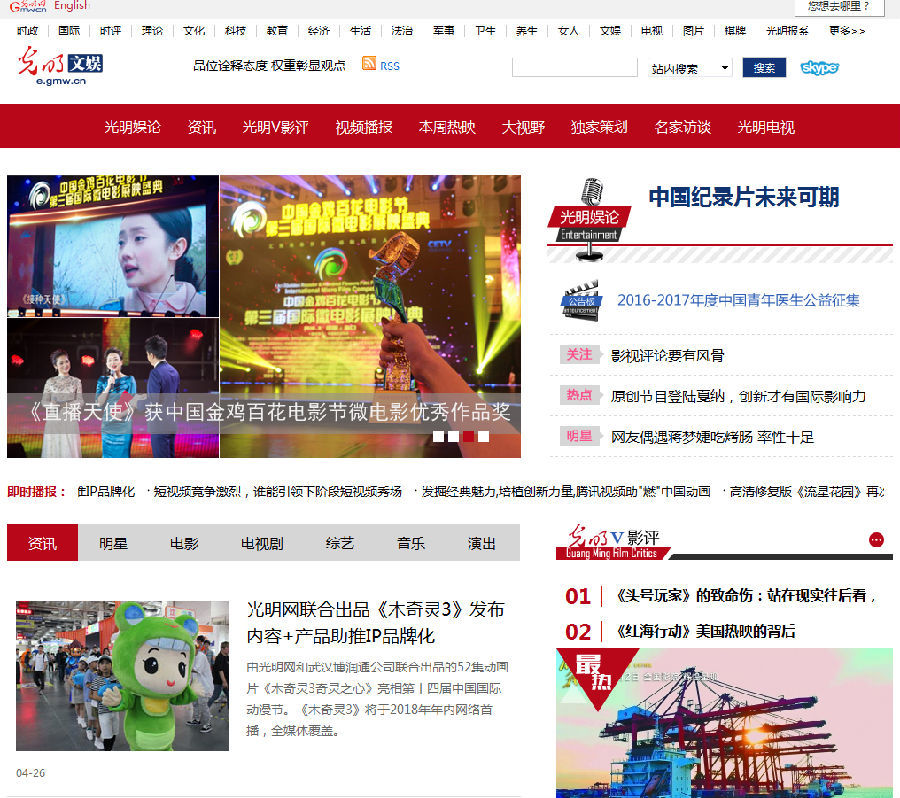
Task: Open article 影视评论要有风骨
Action: tap(668, 356)
